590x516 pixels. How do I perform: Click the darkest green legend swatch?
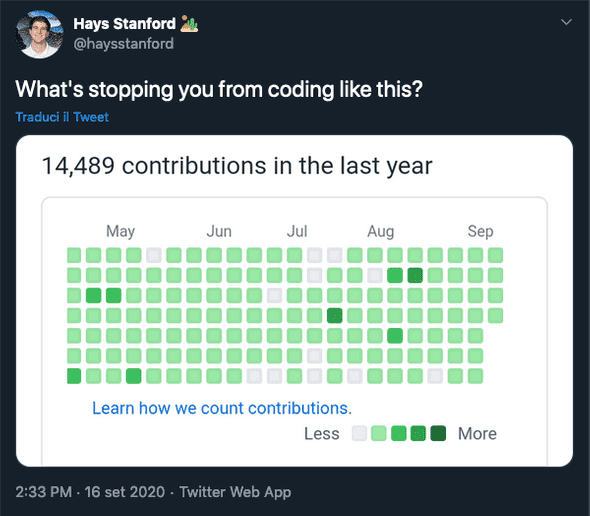(x=438, y=433)
